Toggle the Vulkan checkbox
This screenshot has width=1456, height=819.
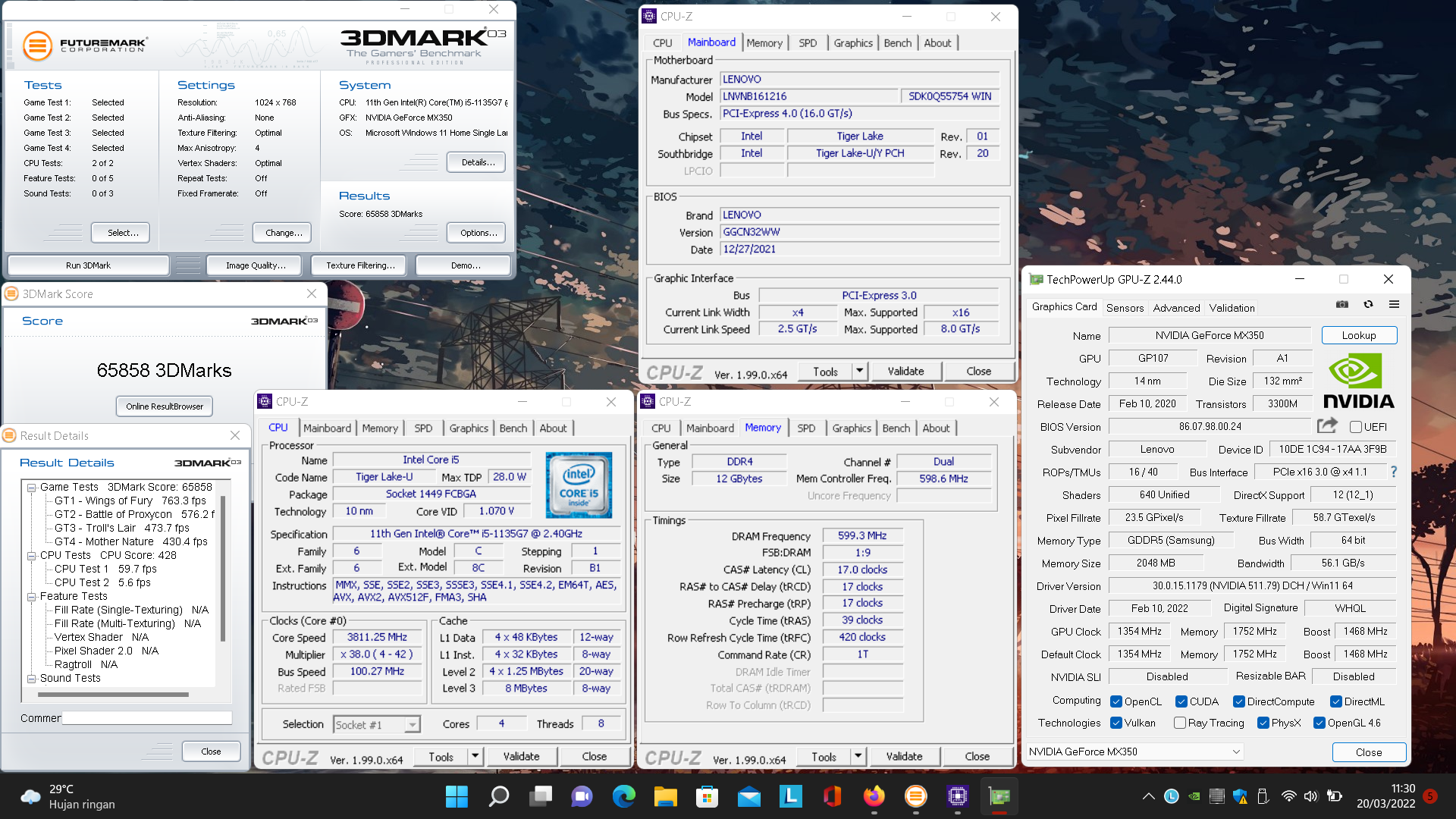(1116, 723)
